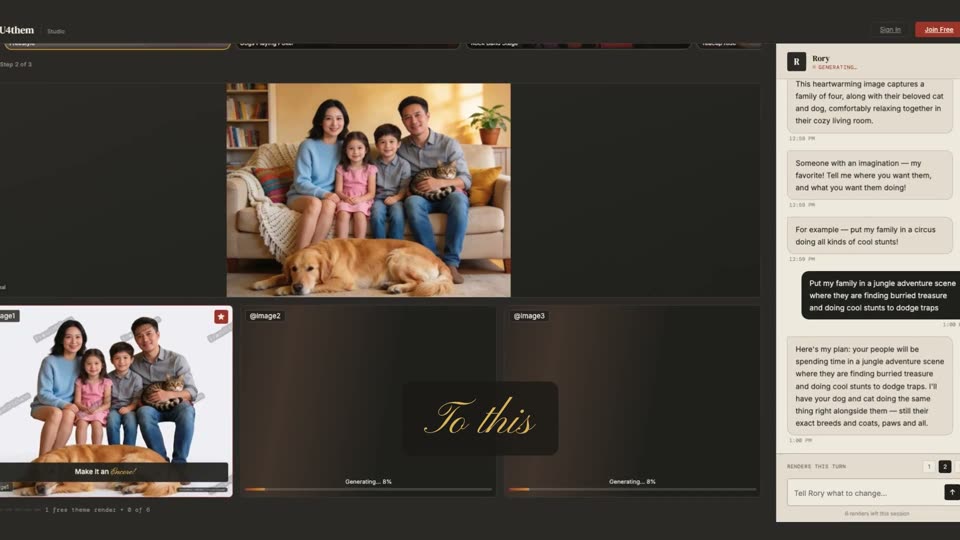
Task: Click the Sign In link
Action: (890, 29)
